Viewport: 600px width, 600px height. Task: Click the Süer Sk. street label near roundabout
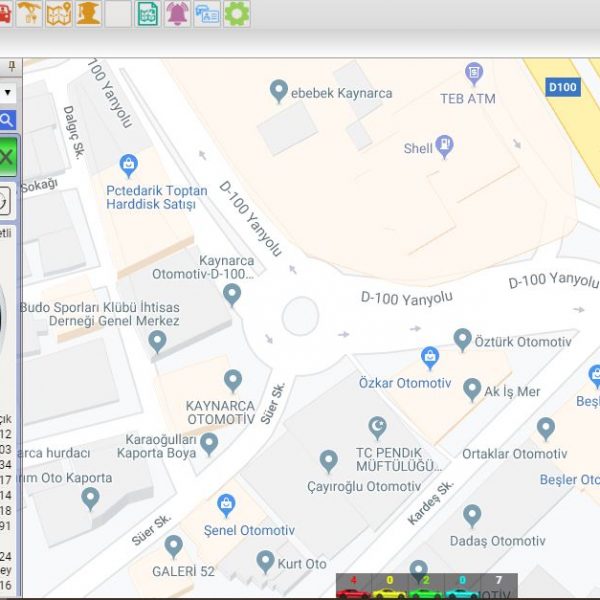[273, 403]
